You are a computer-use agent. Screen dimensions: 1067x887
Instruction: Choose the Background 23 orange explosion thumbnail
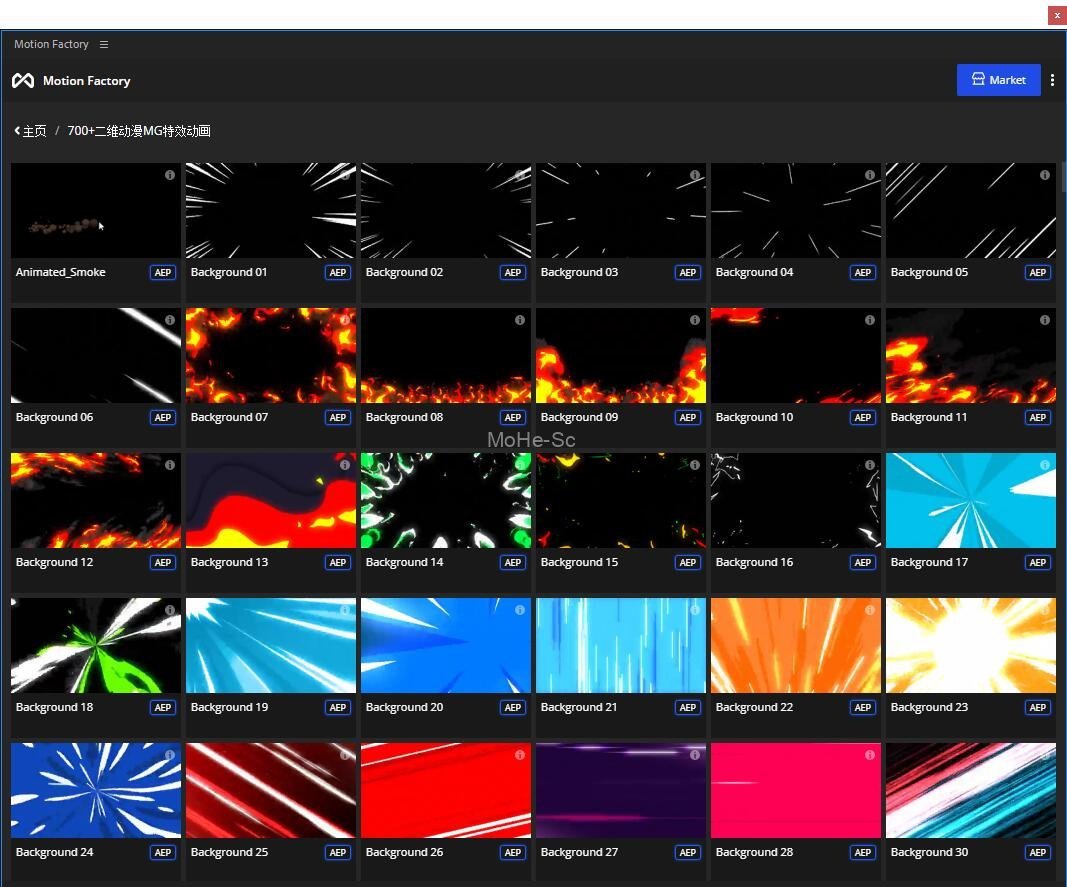point(970,645)
